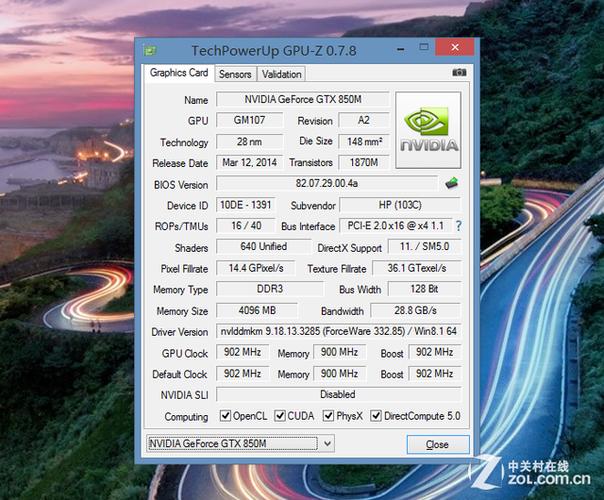Screen dimensions: 604x500
Task: Switch to the Validation tab
Action: [282, 74]
